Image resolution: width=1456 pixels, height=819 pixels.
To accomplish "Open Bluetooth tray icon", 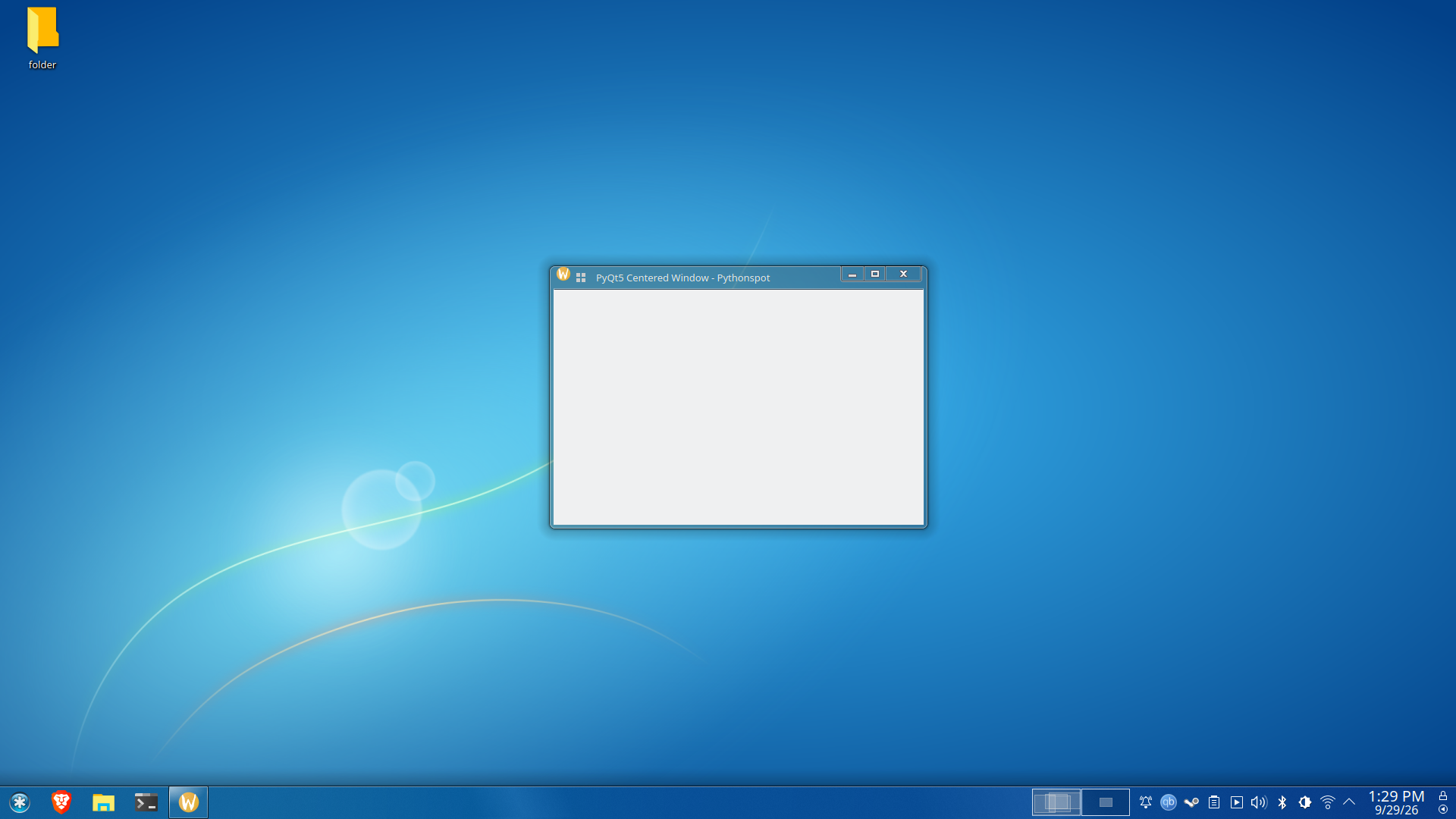I will pos(1282,802).
